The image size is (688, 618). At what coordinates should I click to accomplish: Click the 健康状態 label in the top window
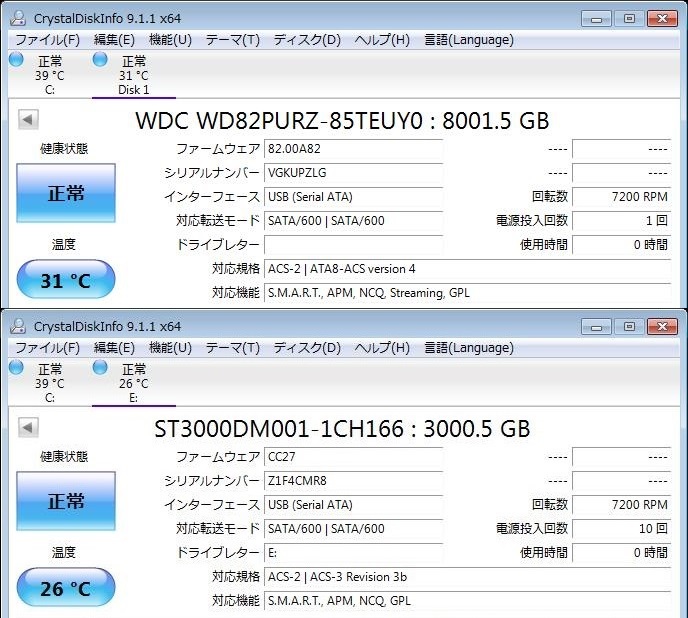(64, 149)
